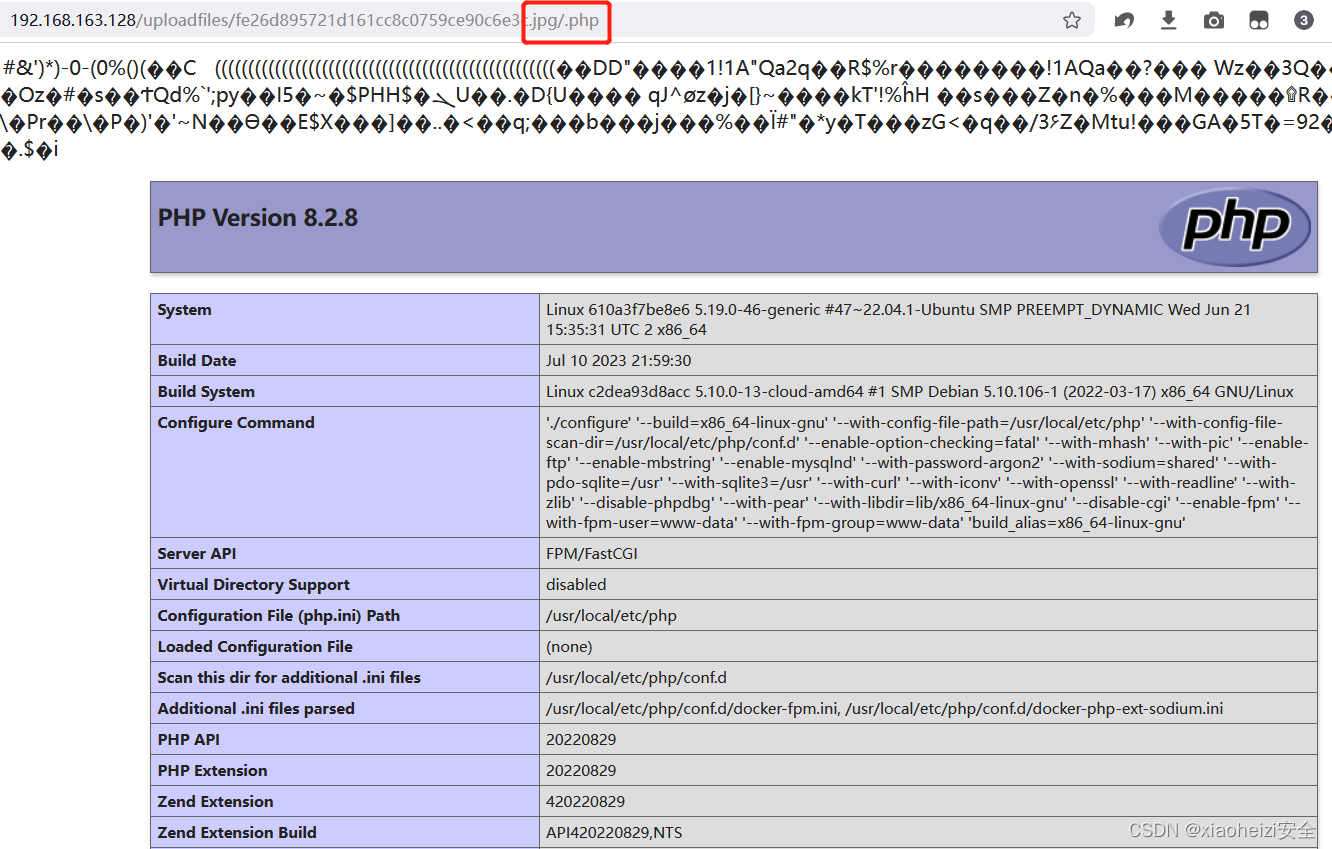Click the Configure Command cell
This screenshot has width=1332, height=849.
[236, 422]
